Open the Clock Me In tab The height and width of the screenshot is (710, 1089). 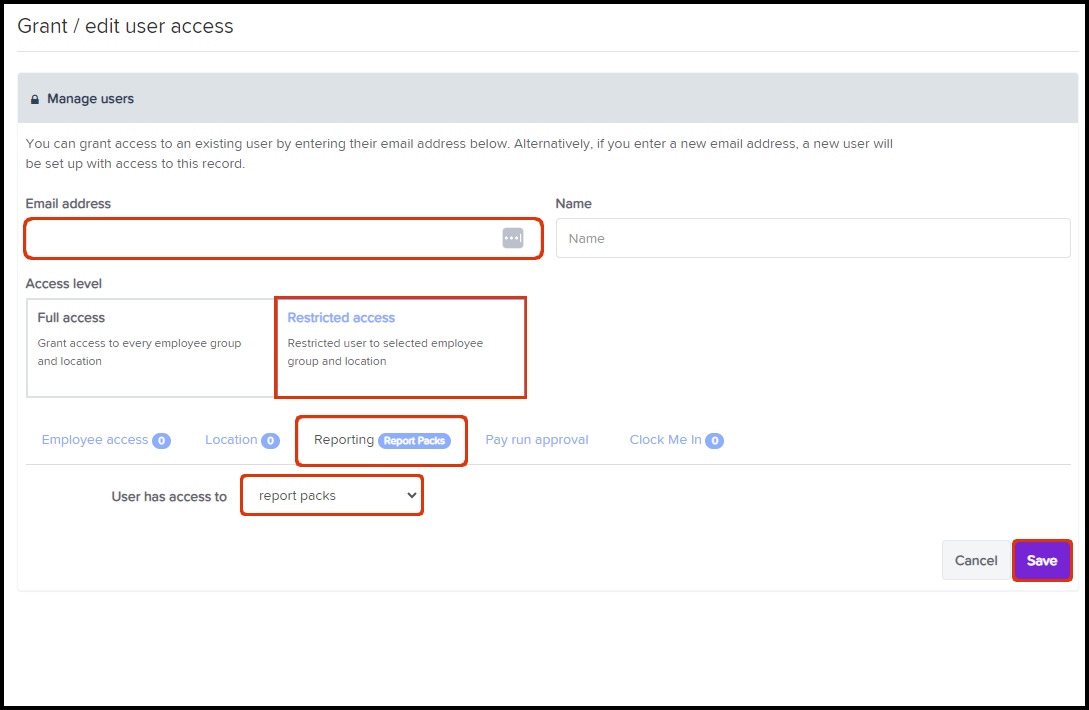(665, 440)
